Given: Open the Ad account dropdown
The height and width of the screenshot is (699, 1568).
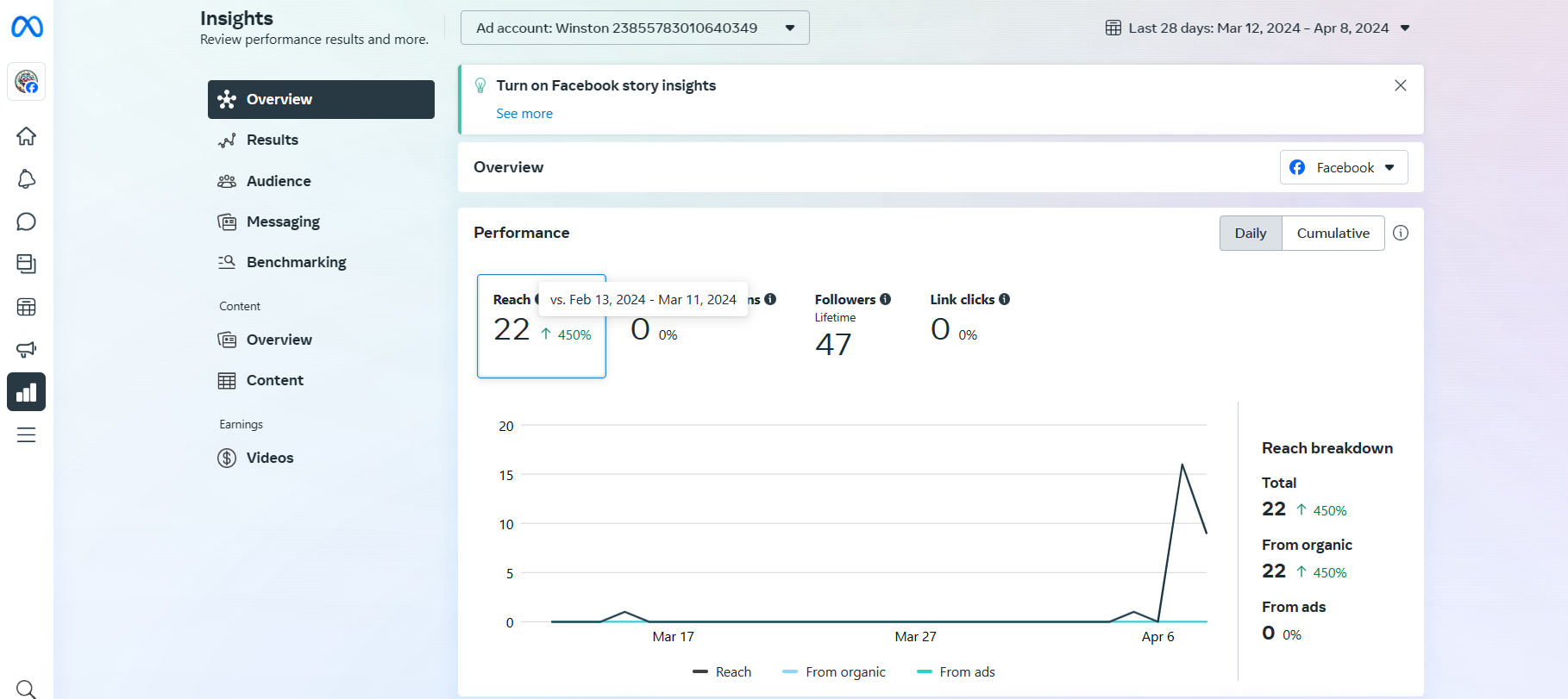Looking at the screenshot, I should 635,28.
